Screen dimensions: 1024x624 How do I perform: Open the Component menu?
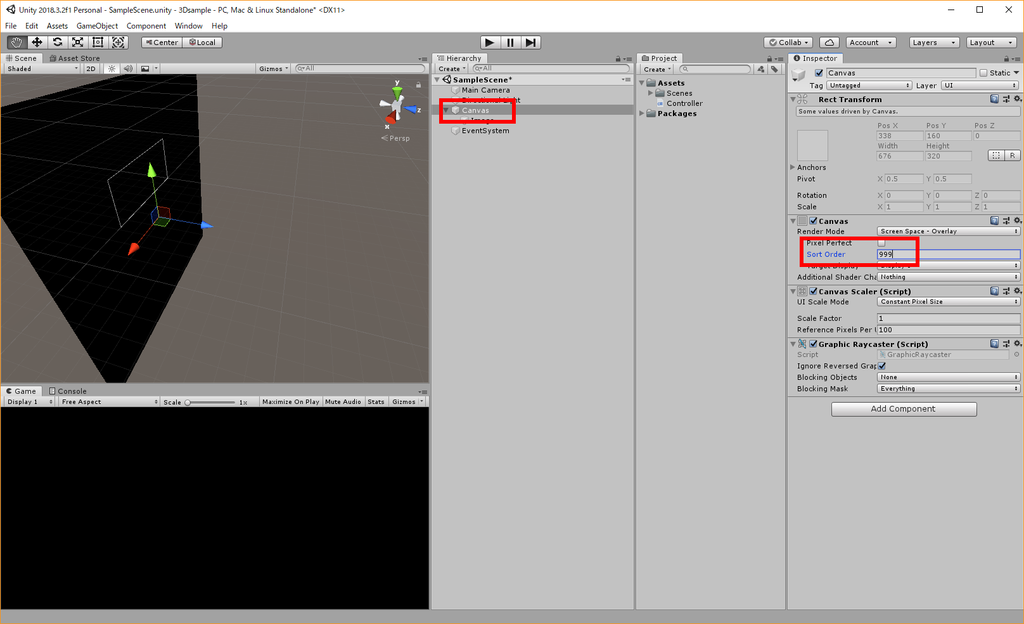pos(146,26)
